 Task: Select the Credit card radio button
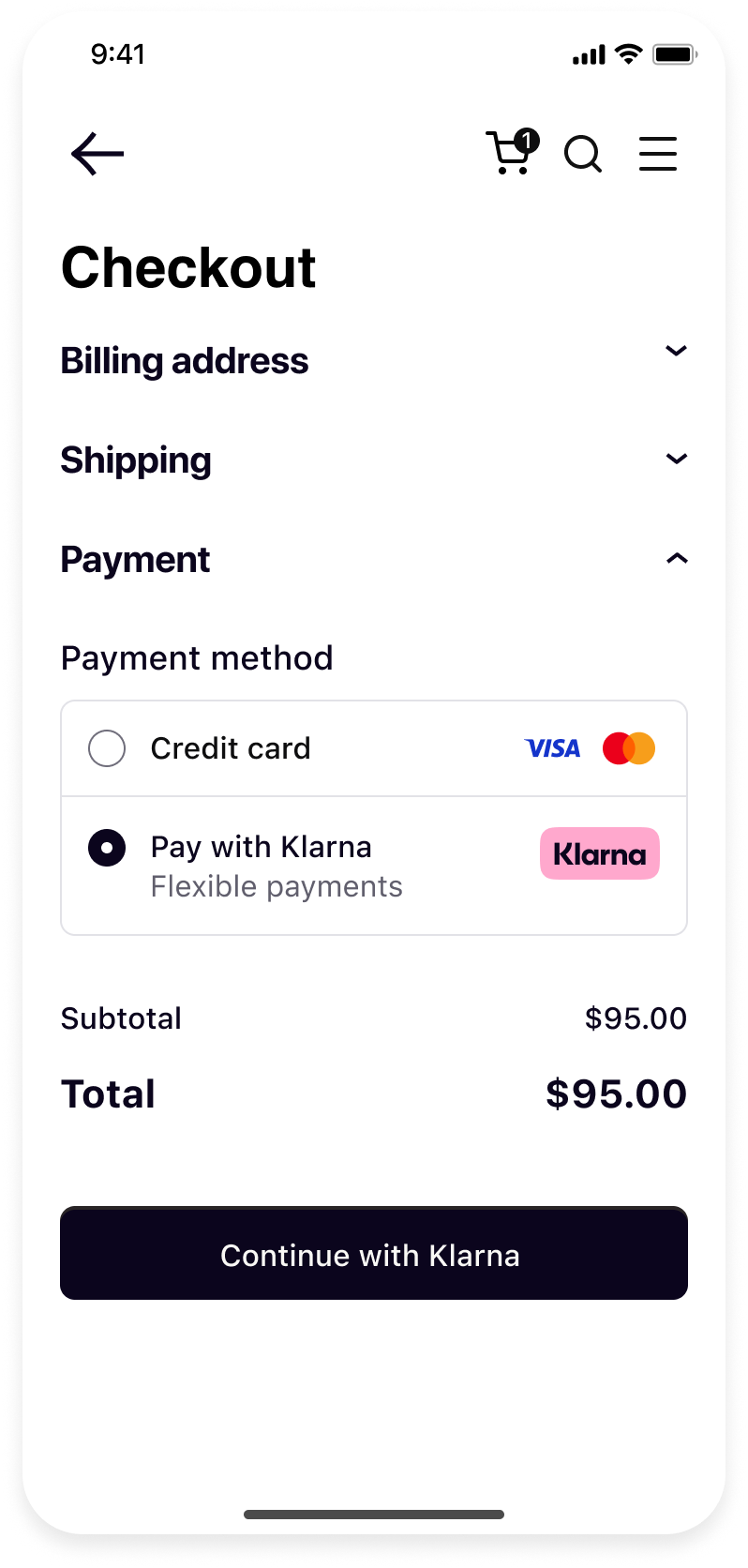107,748
